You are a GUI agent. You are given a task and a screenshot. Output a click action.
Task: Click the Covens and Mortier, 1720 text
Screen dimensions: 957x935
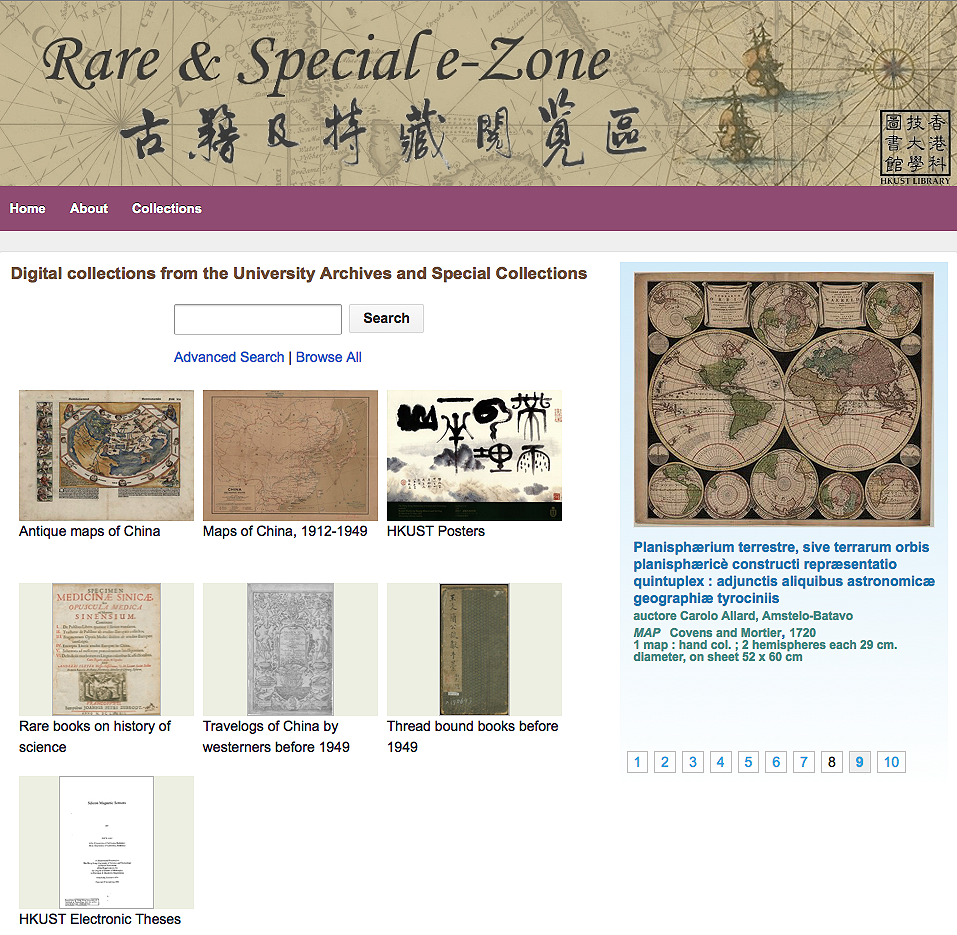tap(742, 633)
